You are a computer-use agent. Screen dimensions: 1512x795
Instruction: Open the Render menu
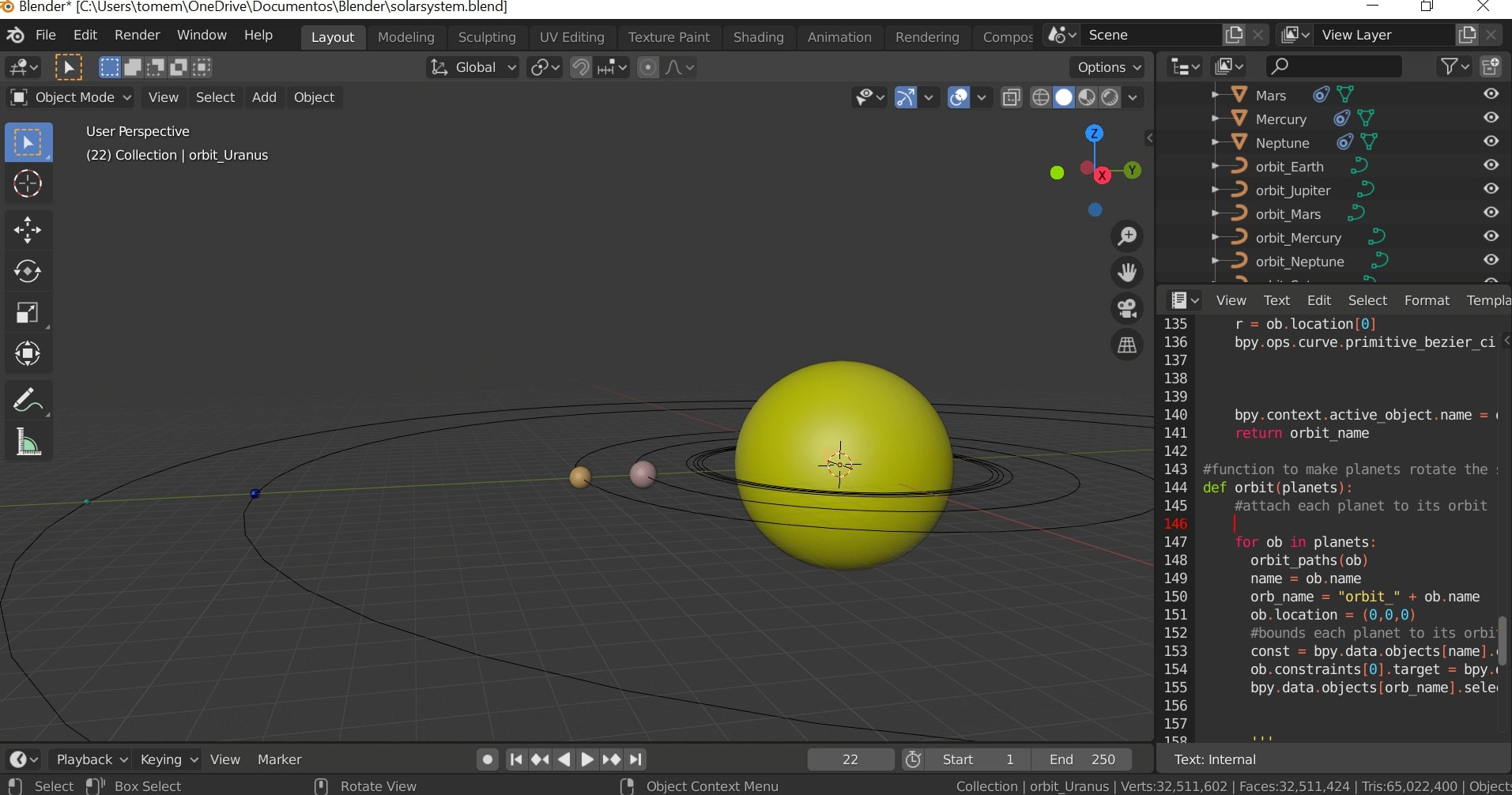click(137, 35)
